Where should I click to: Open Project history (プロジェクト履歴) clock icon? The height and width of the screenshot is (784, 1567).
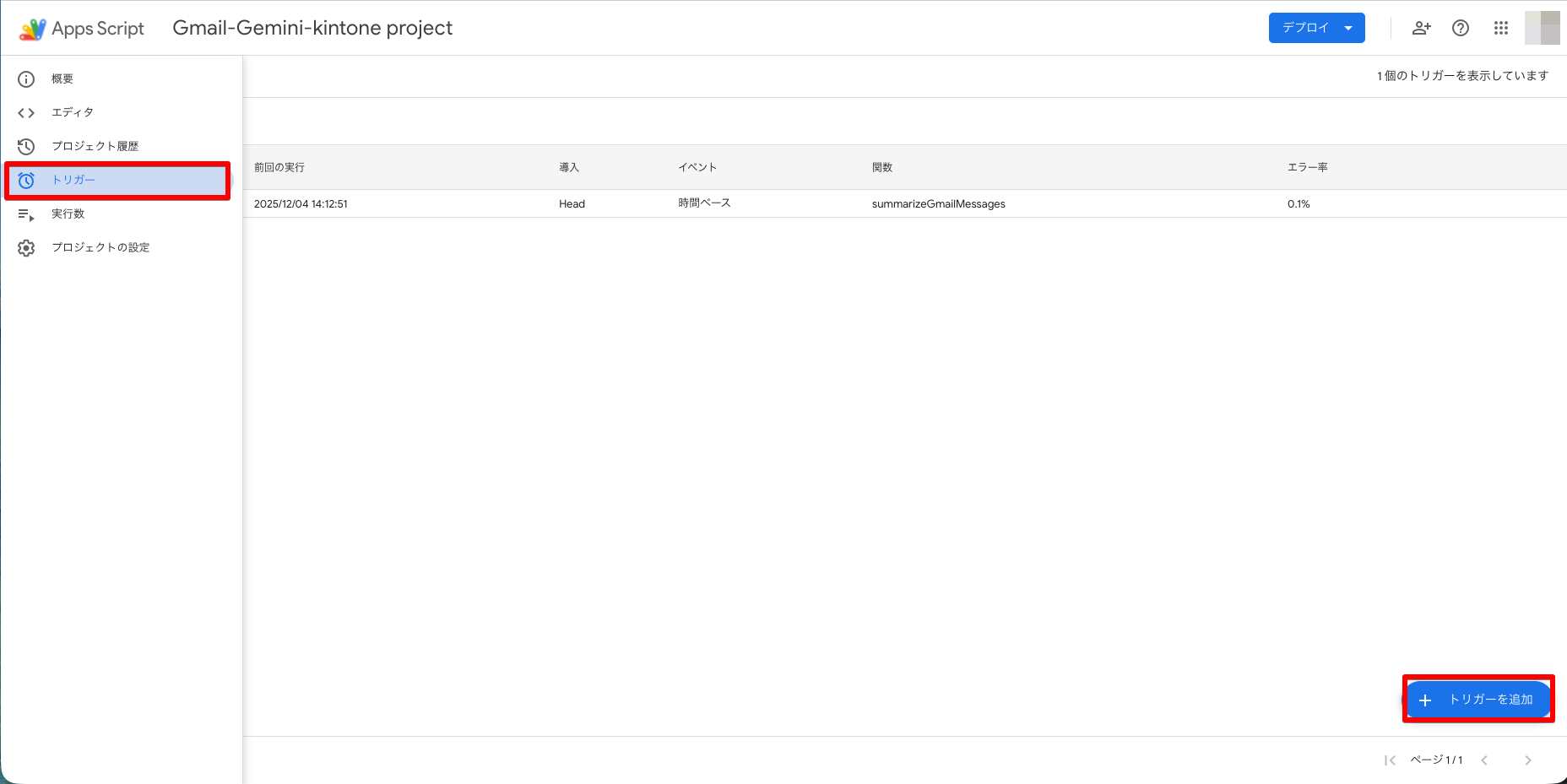pyautogui.click(x=26, y=147)
